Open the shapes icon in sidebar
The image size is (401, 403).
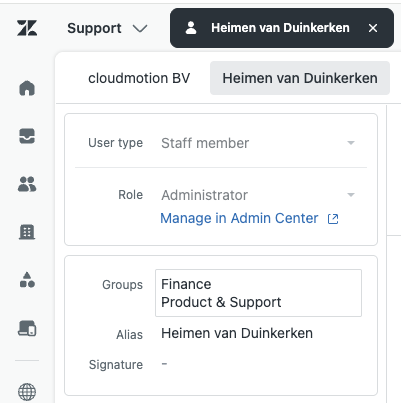(x=27, y=280)
